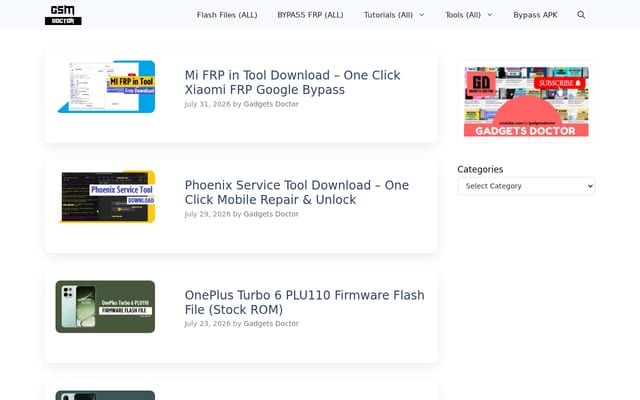
Task: Open Mi FRP in Tool Download article
Action: pyautogui.click(x=292, y=82)
